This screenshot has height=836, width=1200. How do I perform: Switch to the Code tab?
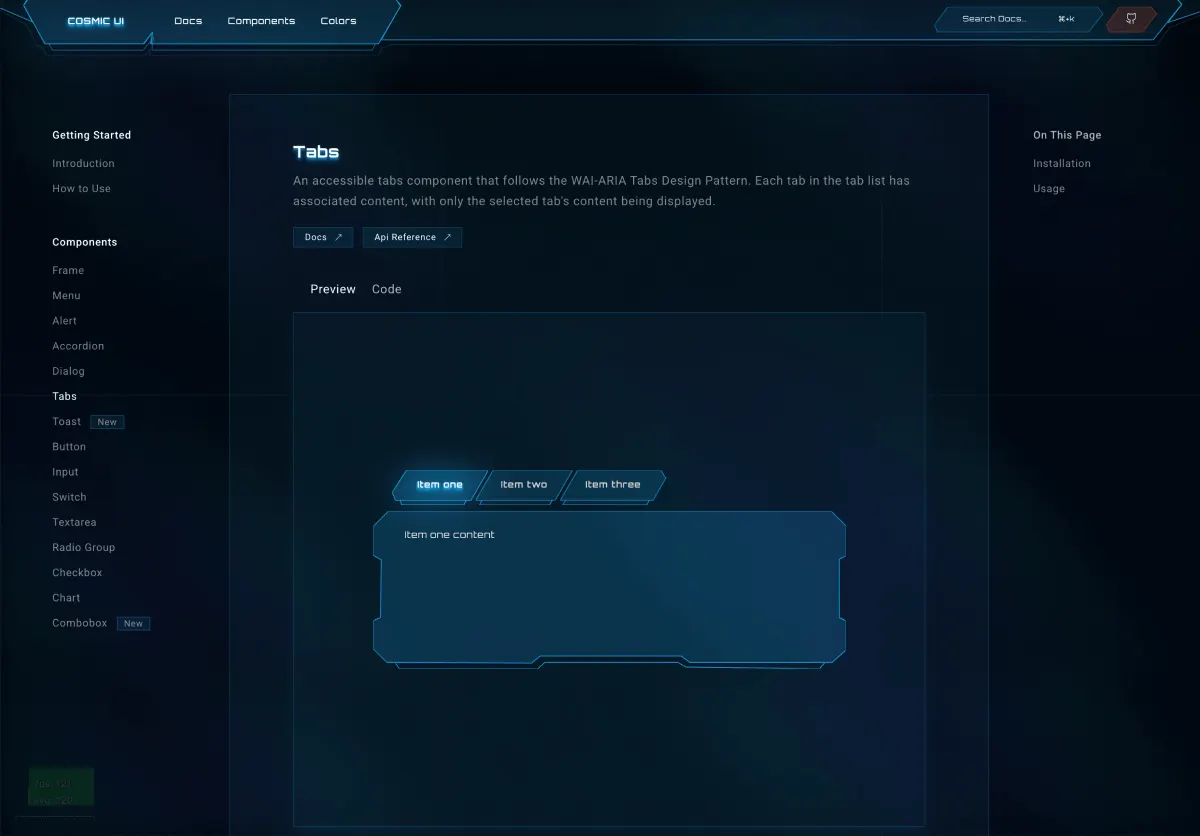(x=386, y=289)
